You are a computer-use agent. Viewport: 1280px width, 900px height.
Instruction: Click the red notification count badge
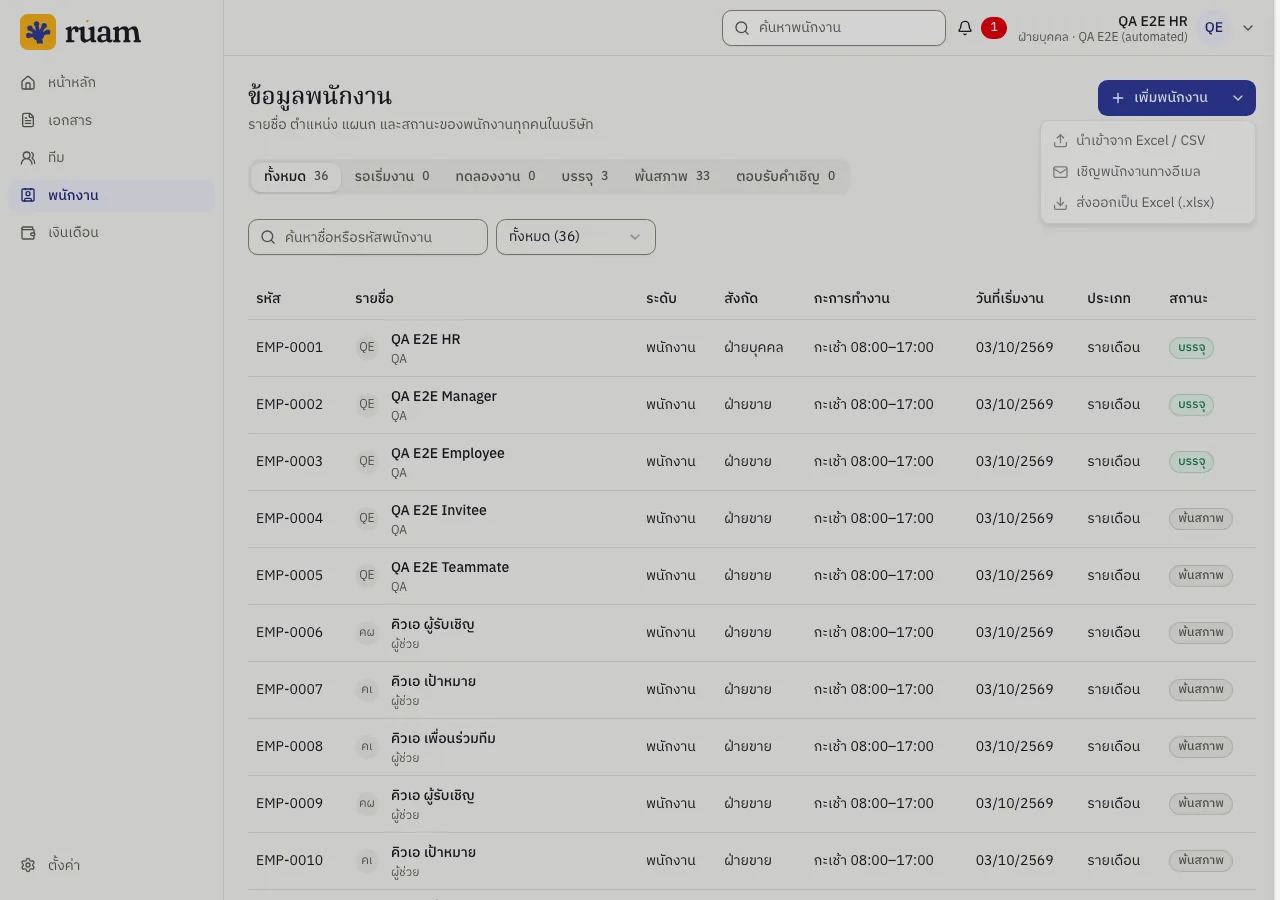(x=993, y=28)
